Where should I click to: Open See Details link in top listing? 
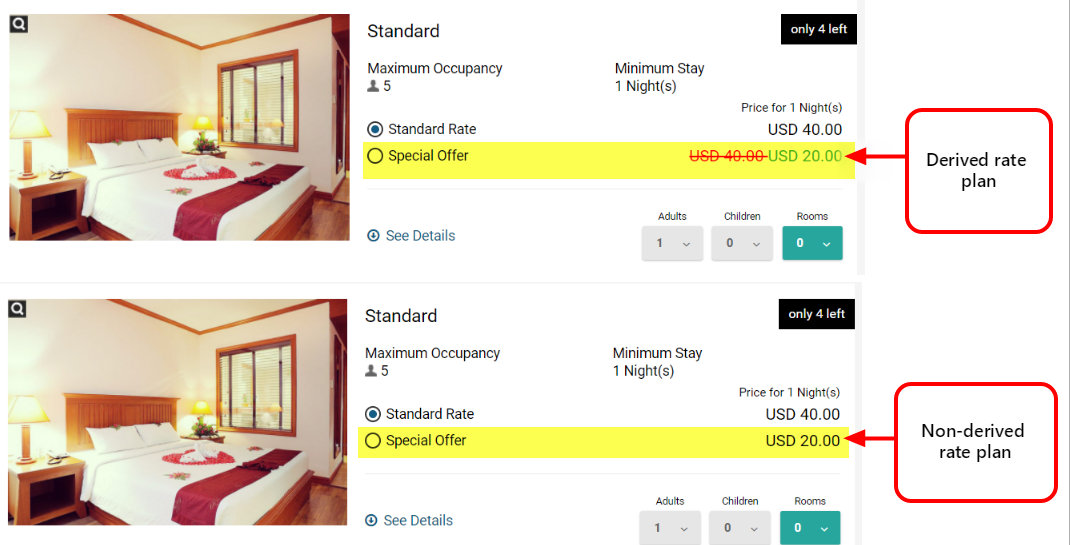pos(420,236)
